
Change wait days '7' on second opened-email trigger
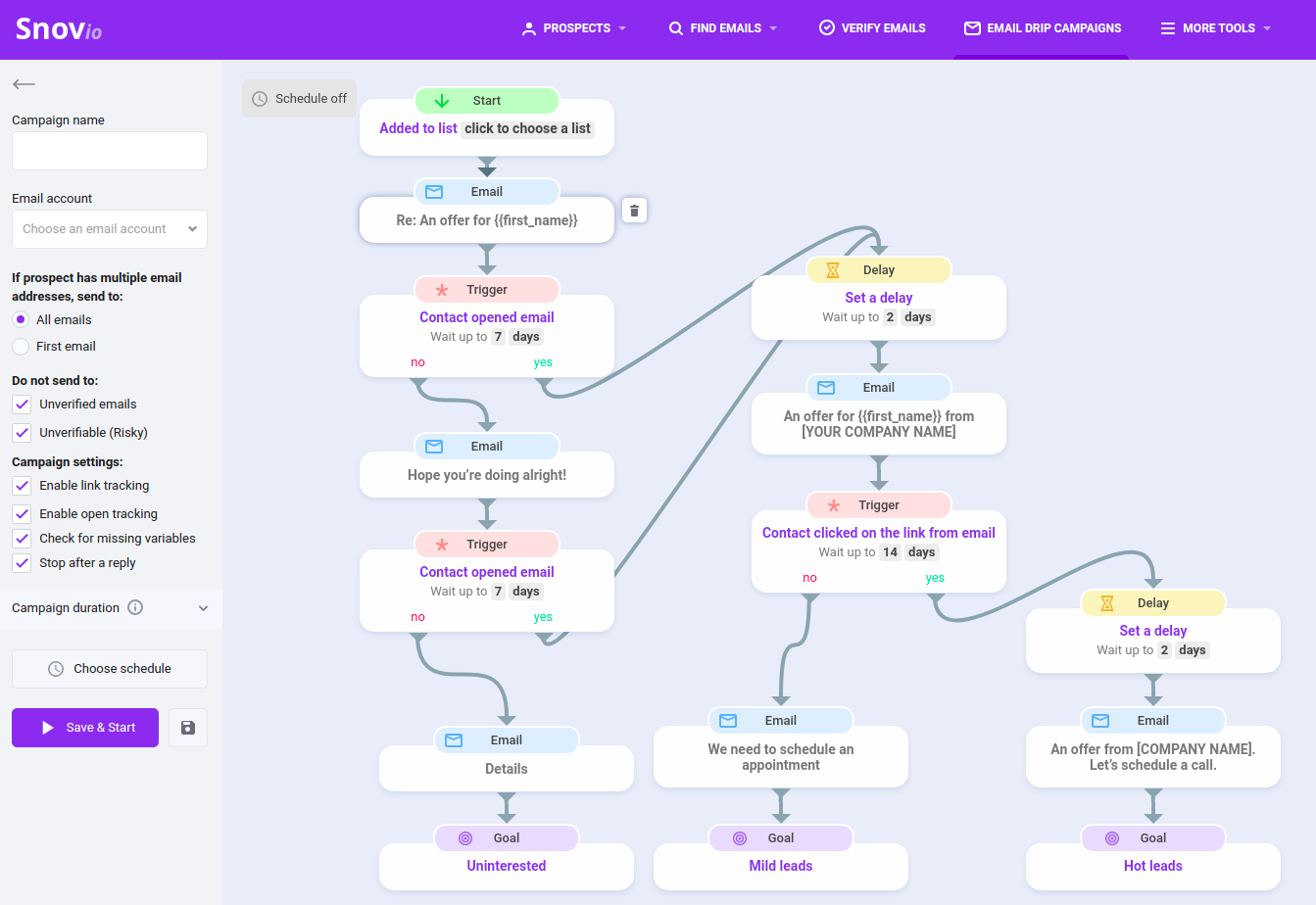tap(498, 592)
